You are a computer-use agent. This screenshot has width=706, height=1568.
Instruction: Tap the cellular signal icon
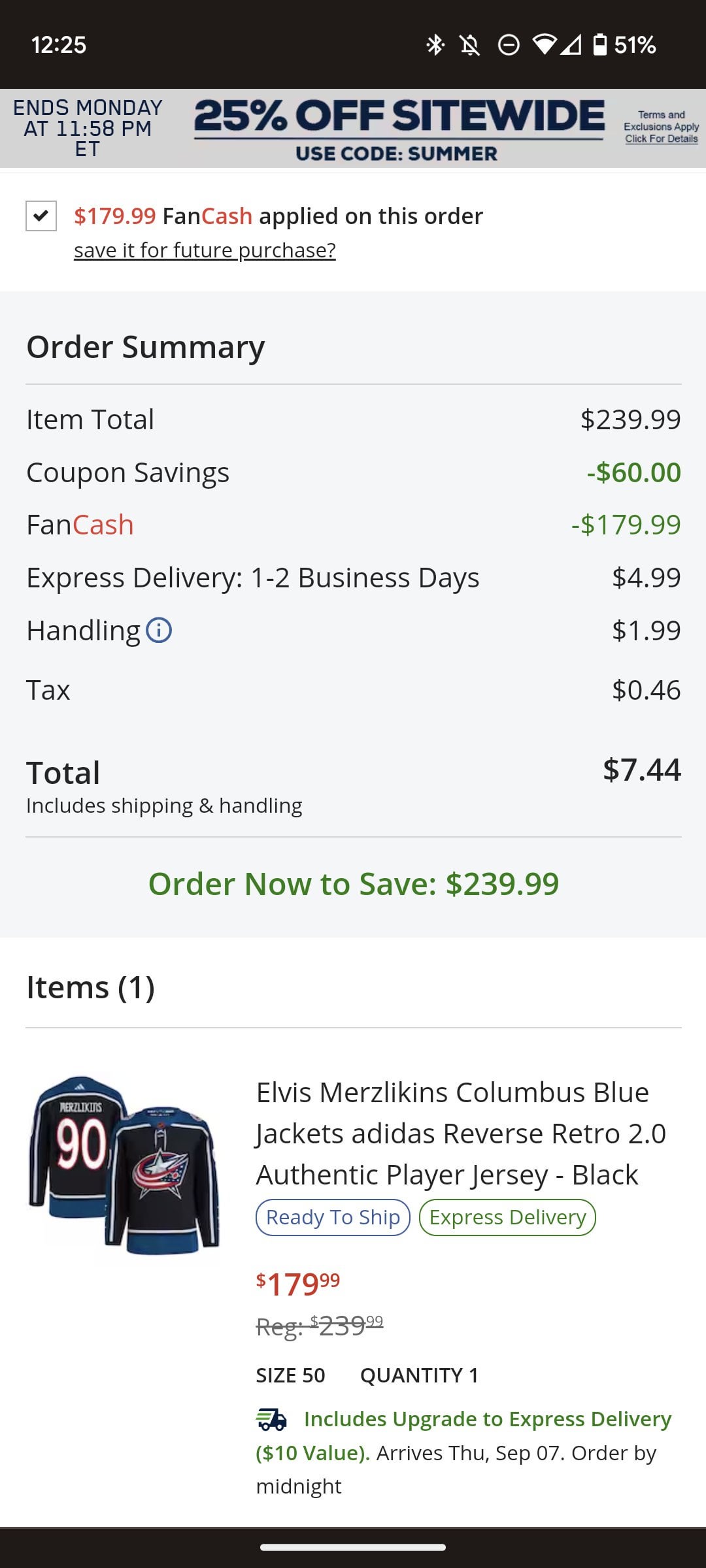click(x=570, y=44)
